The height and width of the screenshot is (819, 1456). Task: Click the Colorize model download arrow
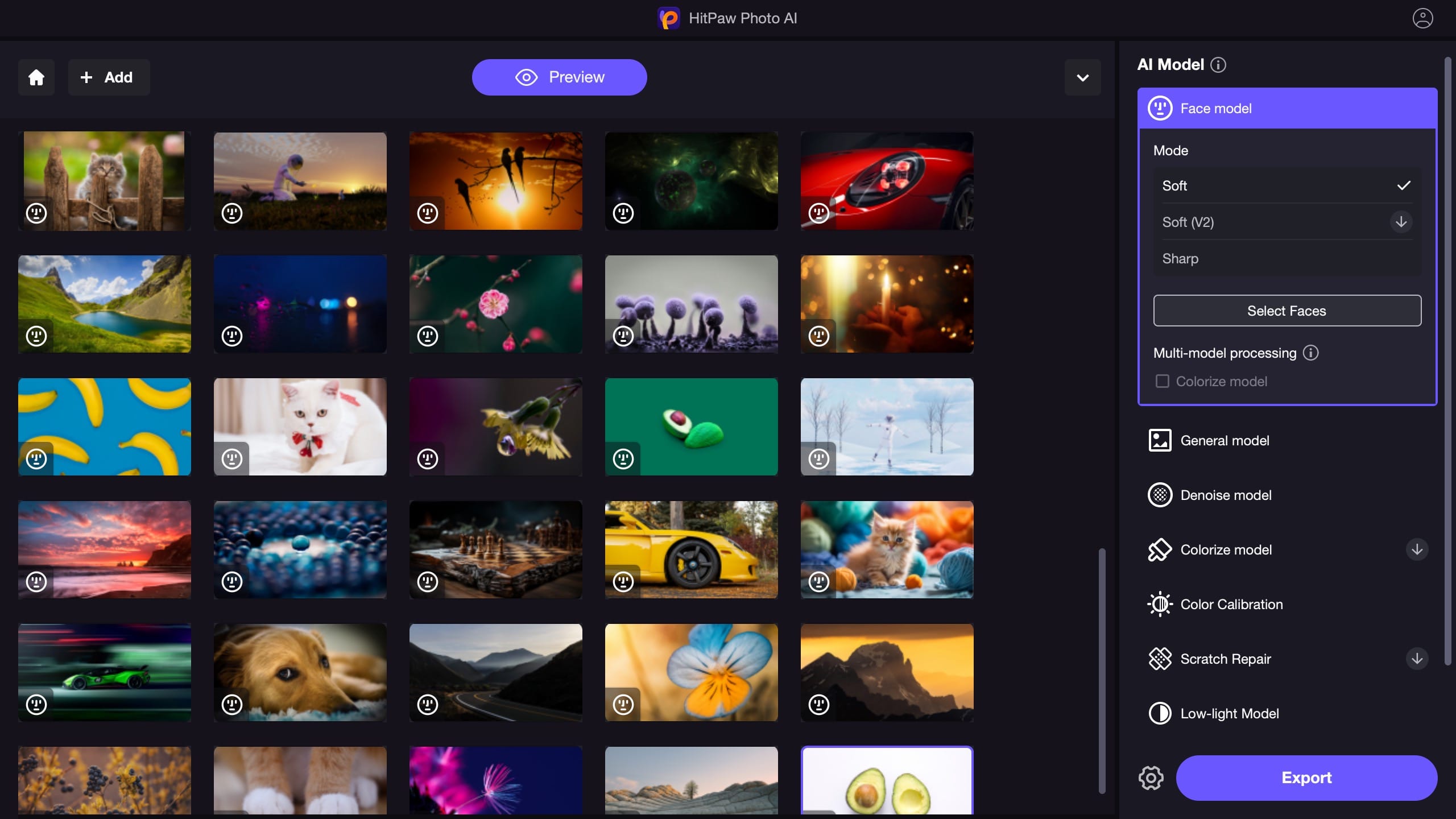[1417, 549]
